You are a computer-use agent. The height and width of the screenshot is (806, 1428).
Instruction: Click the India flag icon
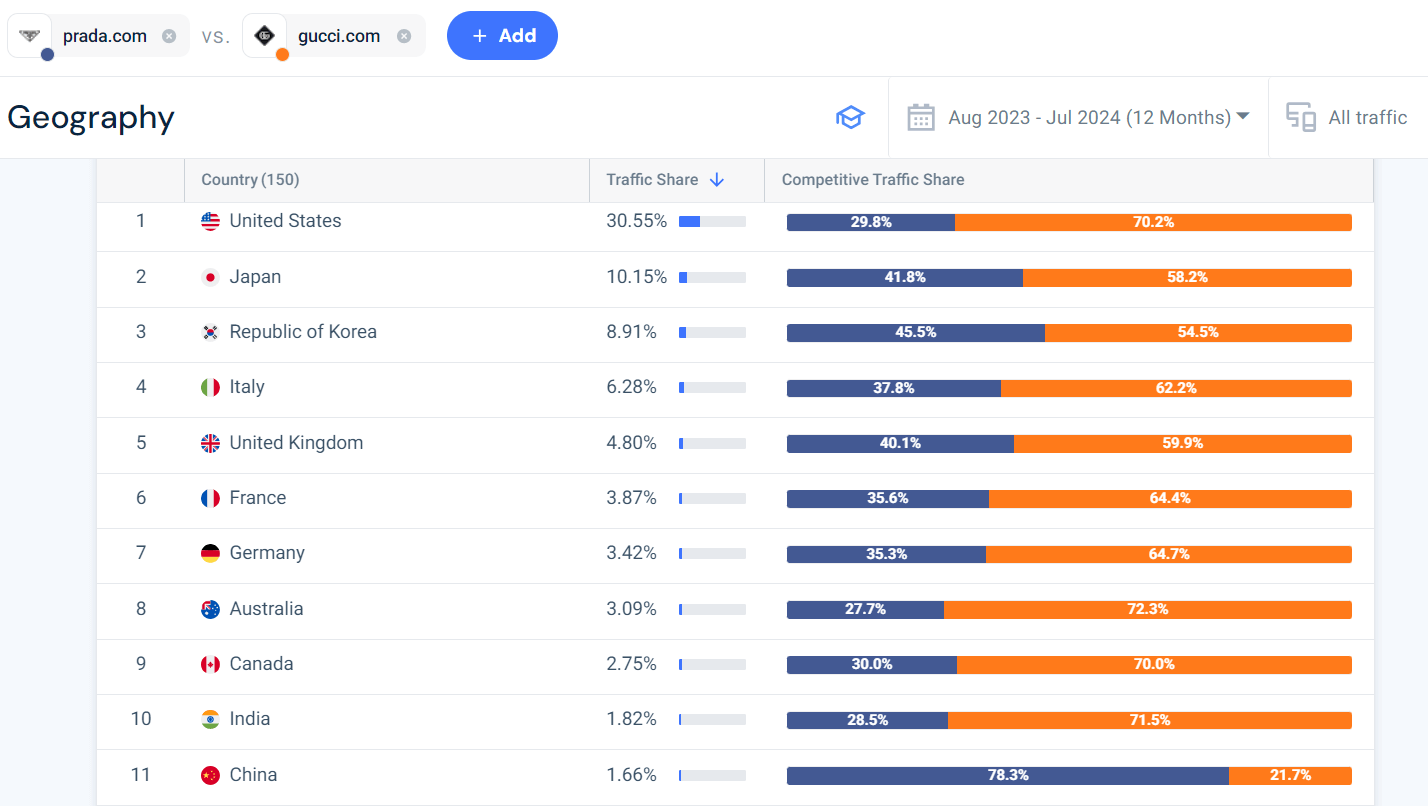tap(210, 719)
